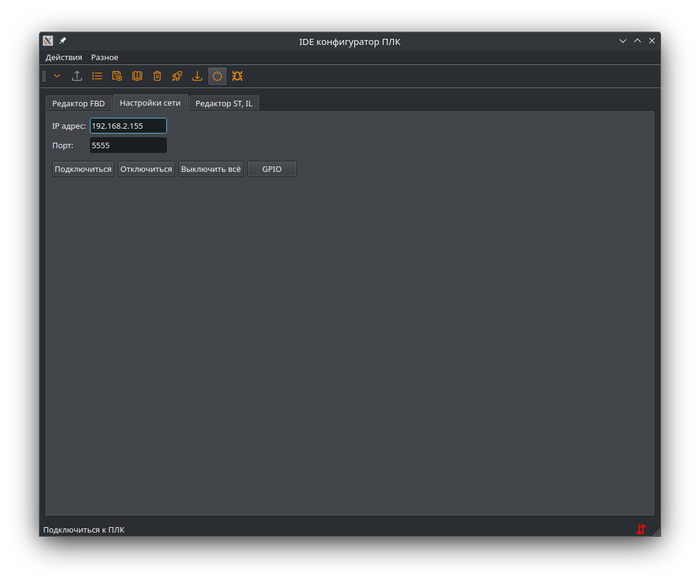Click the Выключить всё button
Image resolution: width=700 pixels, height=583 pixels.
tap(211, 169)
